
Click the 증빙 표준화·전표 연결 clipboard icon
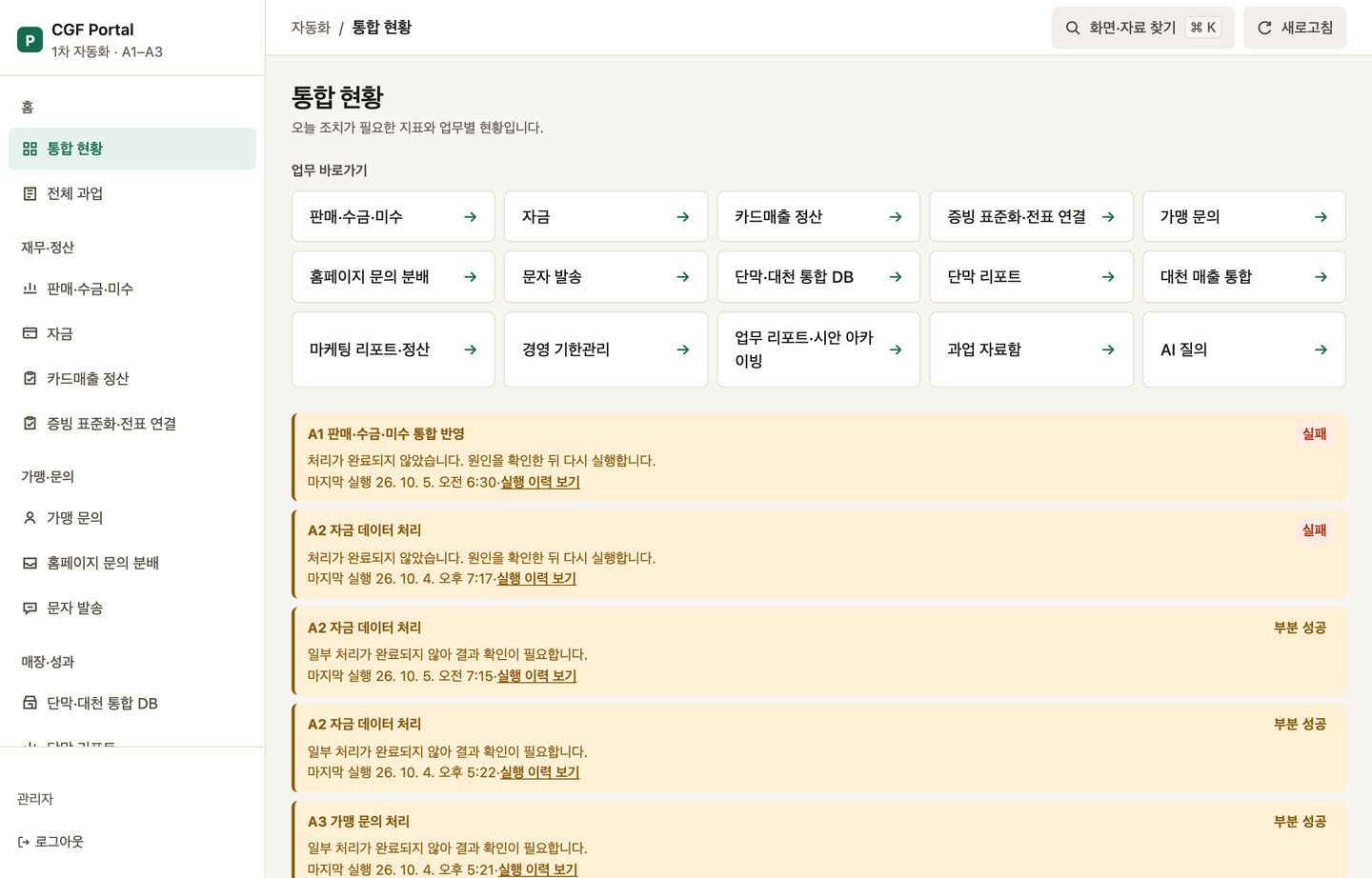(x=30, y=423)
